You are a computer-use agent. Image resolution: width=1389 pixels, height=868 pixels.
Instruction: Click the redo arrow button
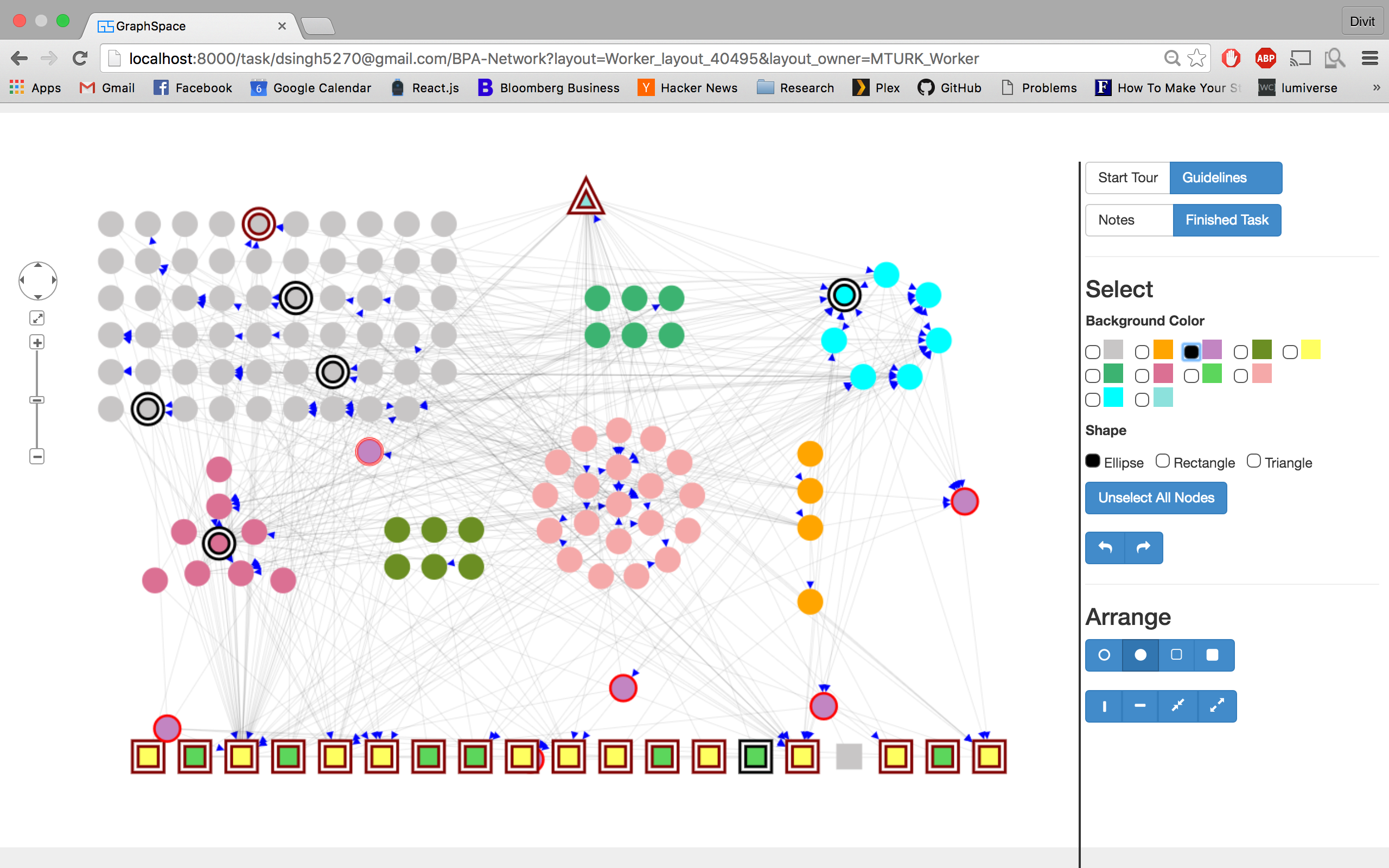tap(1143, 548)
